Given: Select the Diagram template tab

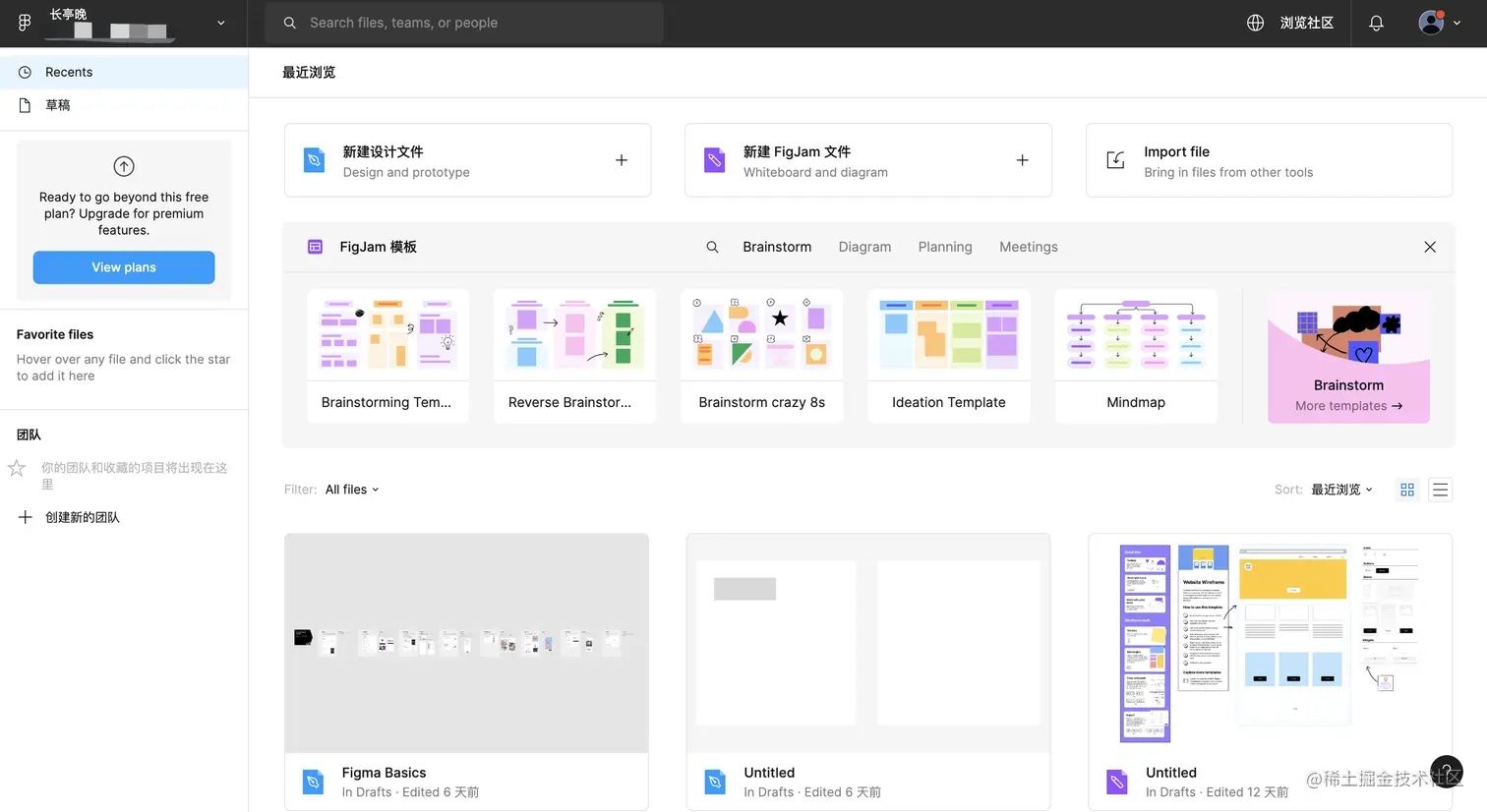Looking at the screenshot, I should (864, 247).
